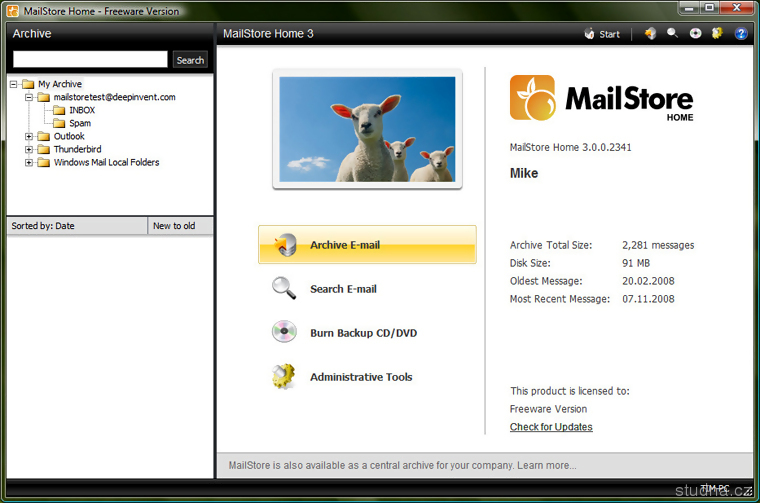760x503 pixels.
Task: Click the oldest message date 20.02.2008
Action: [x=648, y=281]
